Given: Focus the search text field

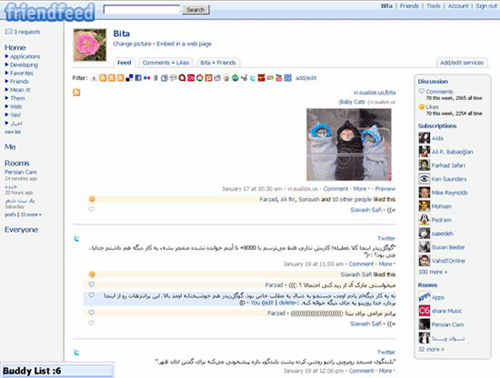Looking at the screenshot, I should [142, 10].
